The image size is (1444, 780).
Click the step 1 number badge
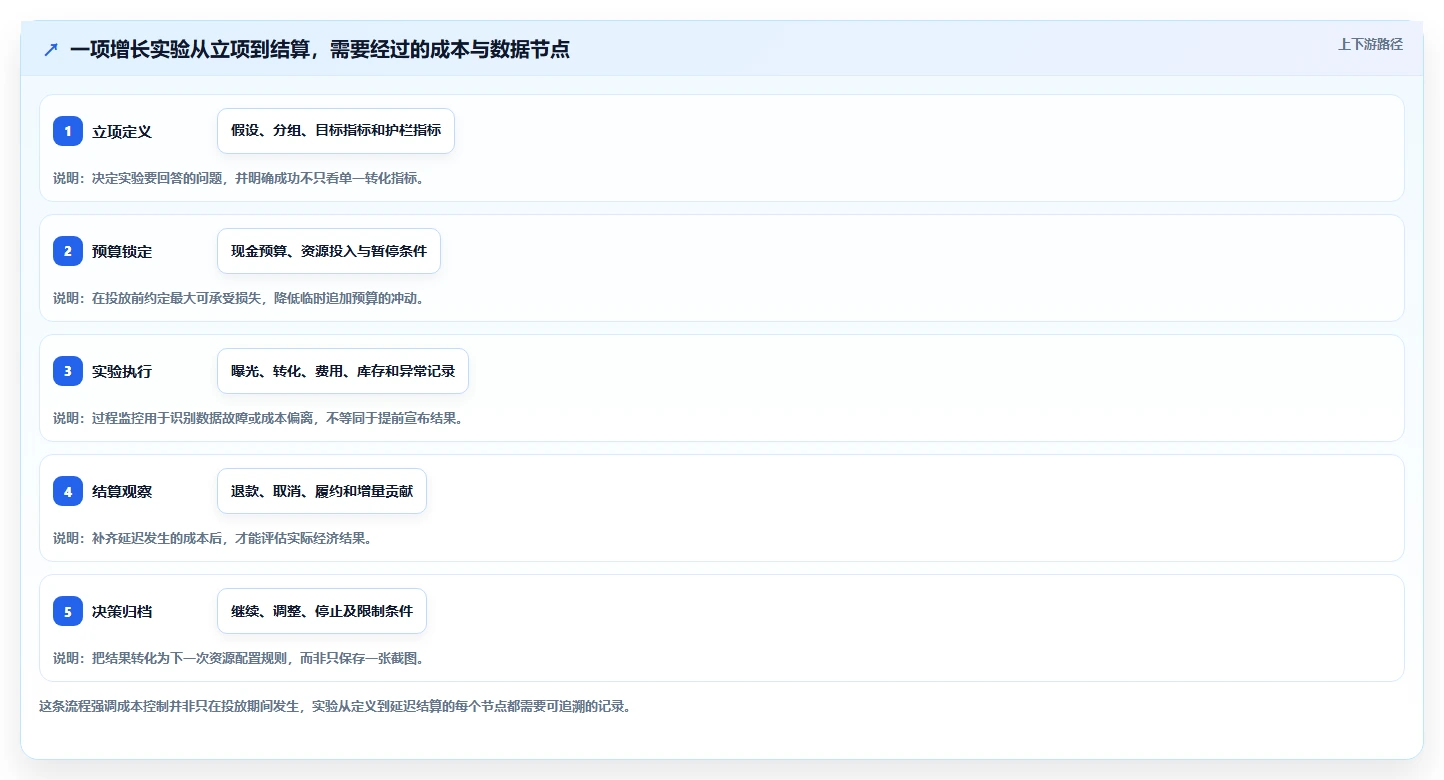point(68,131)
